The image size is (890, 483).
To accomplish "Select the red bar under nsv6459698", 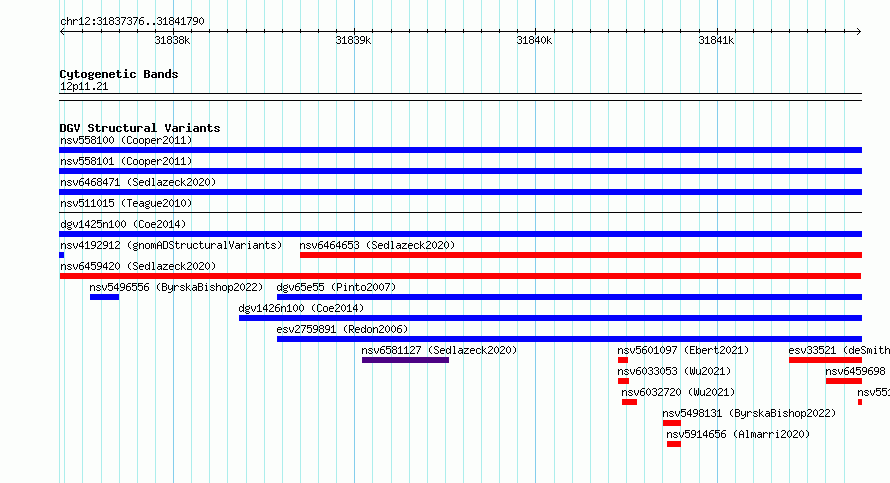I will point(844,381).
